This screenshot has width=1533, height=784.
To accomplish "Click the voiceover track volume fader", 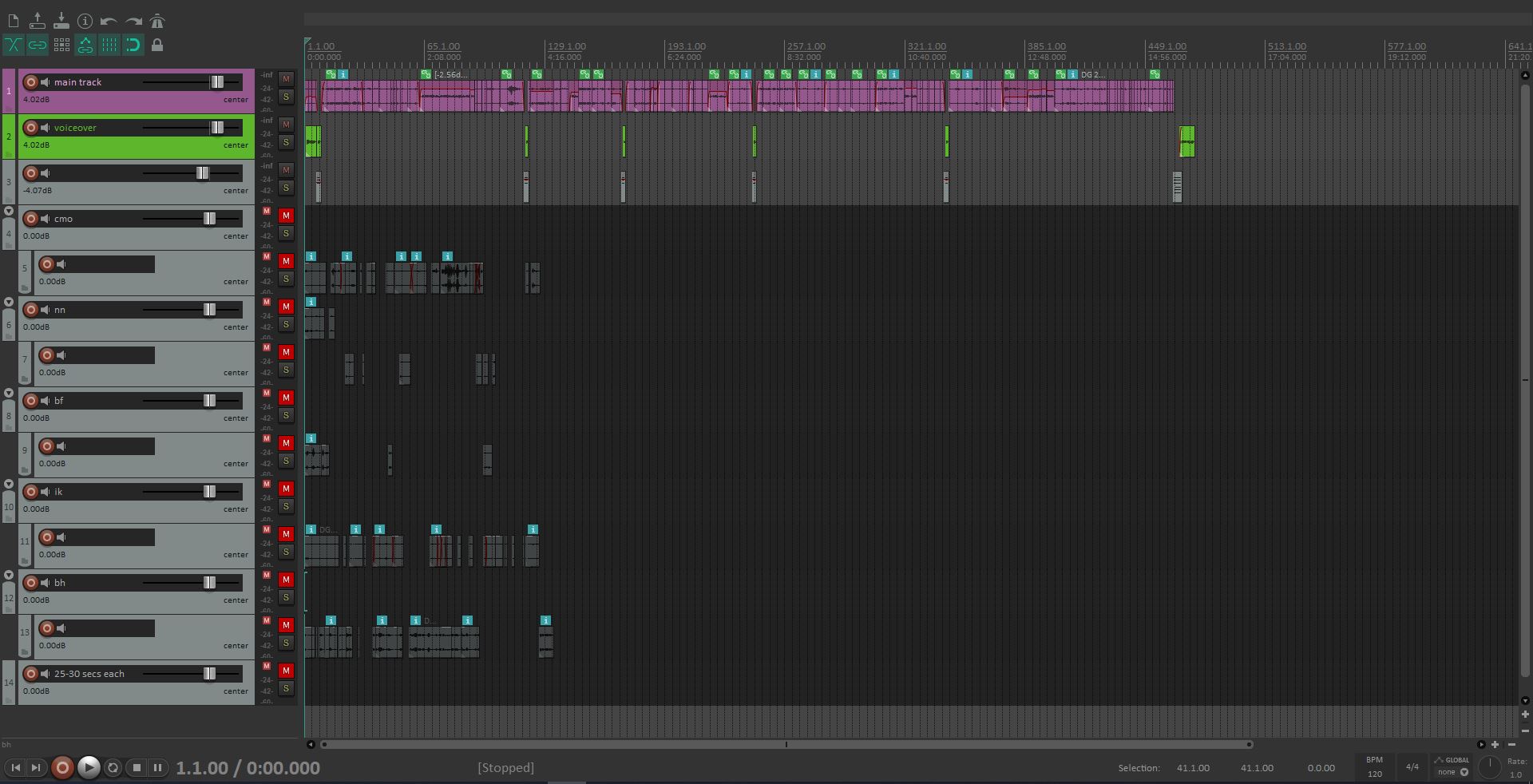I will point(217,128).
